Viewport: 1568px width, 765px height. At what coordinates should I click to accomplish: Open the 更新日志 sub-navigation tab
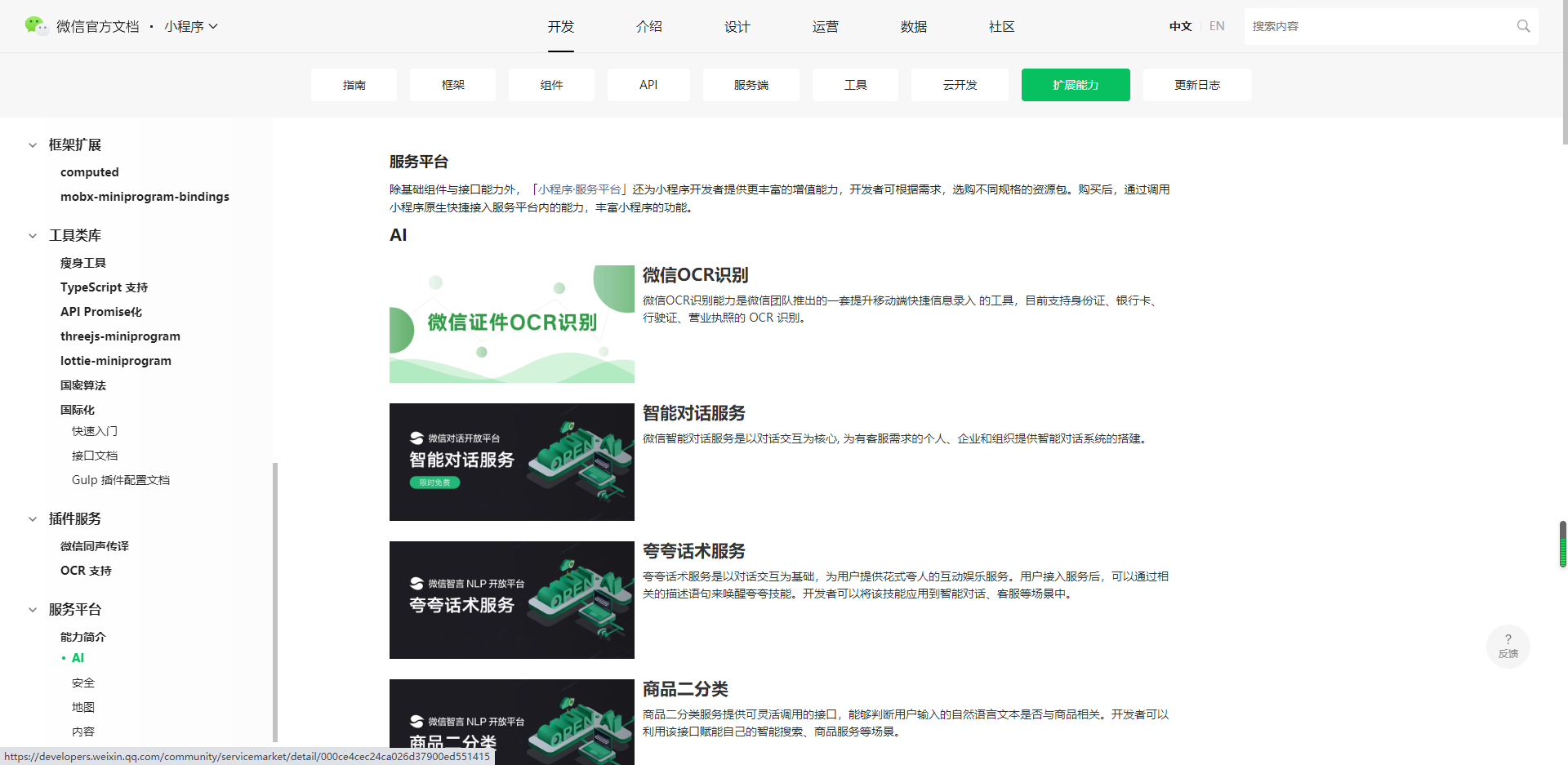[x=1197, y=85]
